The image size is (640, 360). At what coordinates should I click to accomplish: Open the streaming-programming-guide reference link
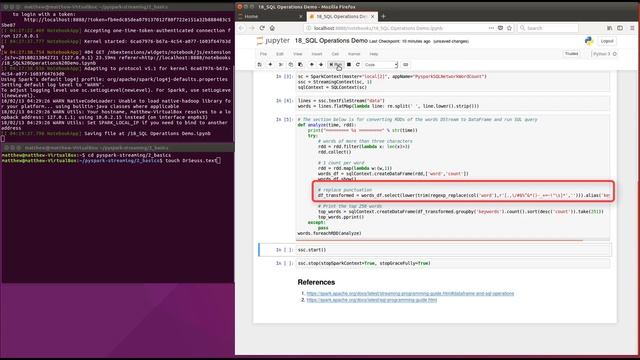(410, 293)
